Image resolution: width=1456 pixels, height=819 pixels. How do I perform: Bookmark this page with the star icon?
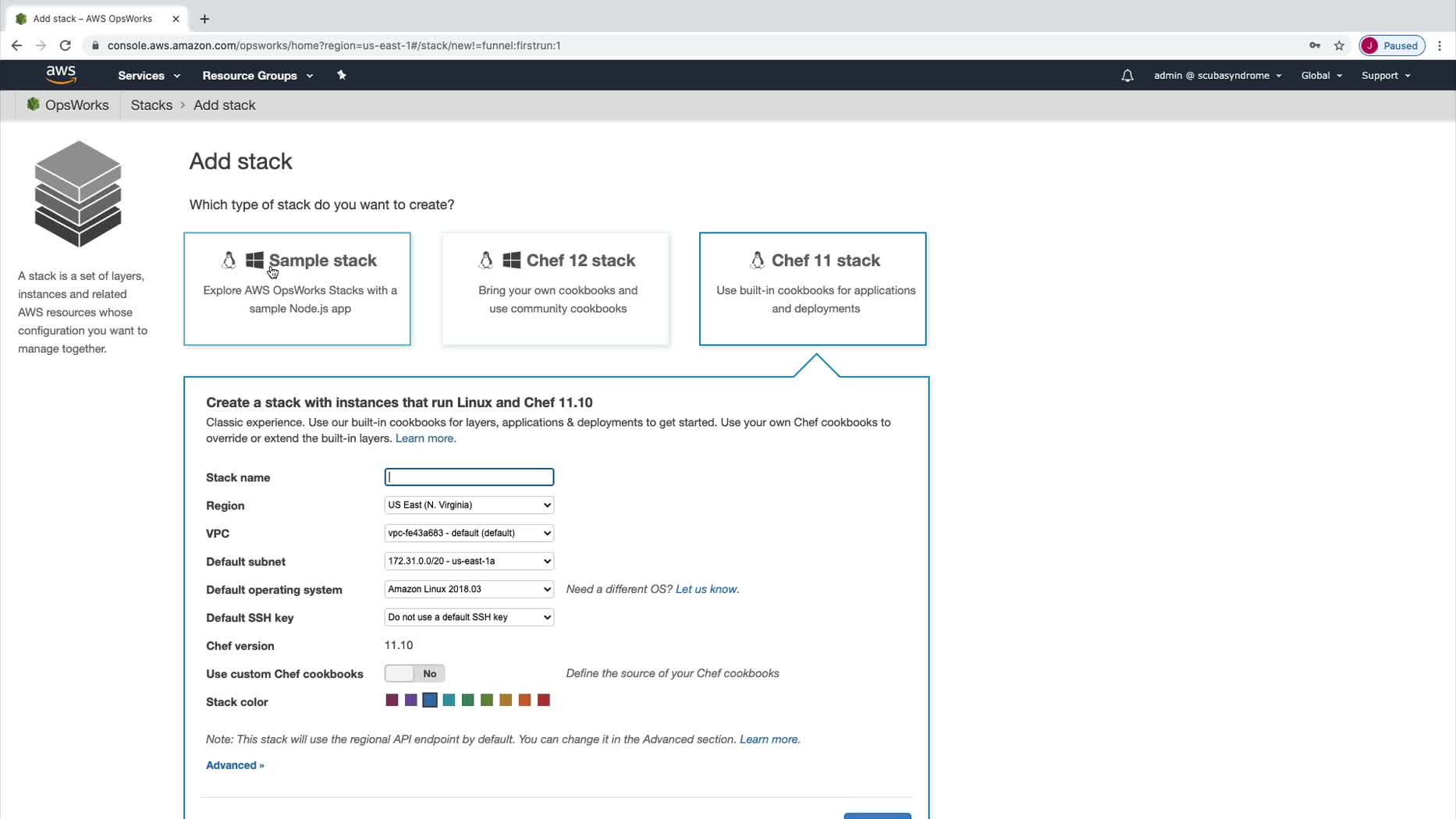click(1339, 45)
